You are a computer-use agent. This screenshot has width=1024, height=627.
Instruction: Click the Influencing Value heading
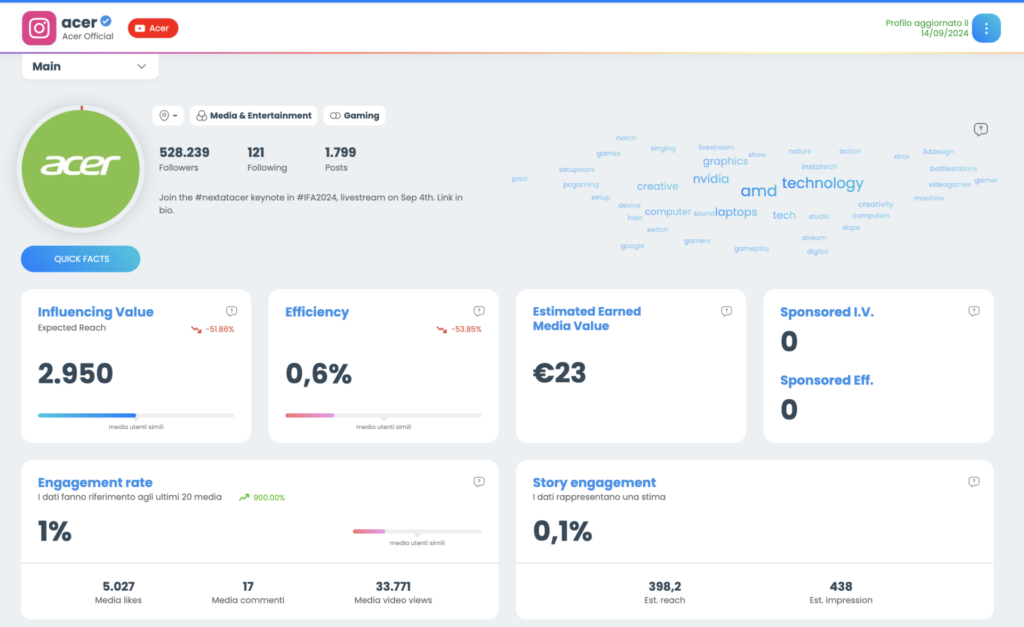tap(95, 312)
